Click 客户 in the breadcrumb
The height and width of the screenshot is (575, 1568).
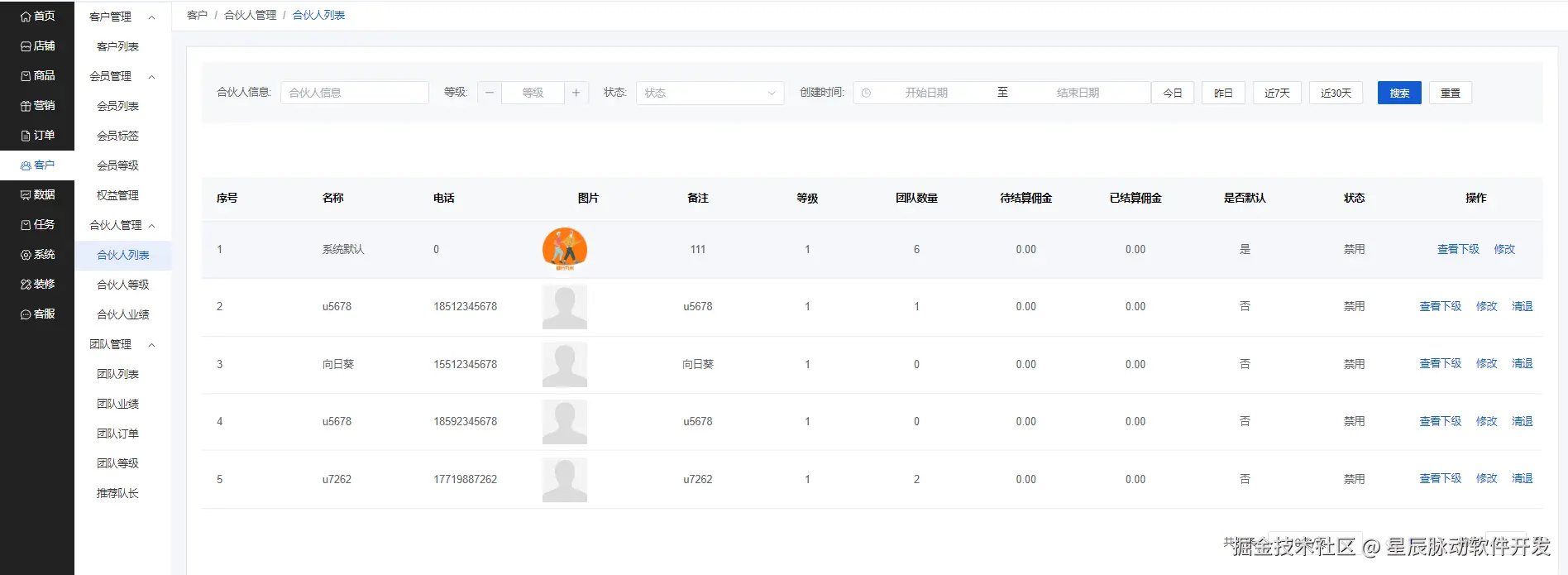[x=197, y=15]
